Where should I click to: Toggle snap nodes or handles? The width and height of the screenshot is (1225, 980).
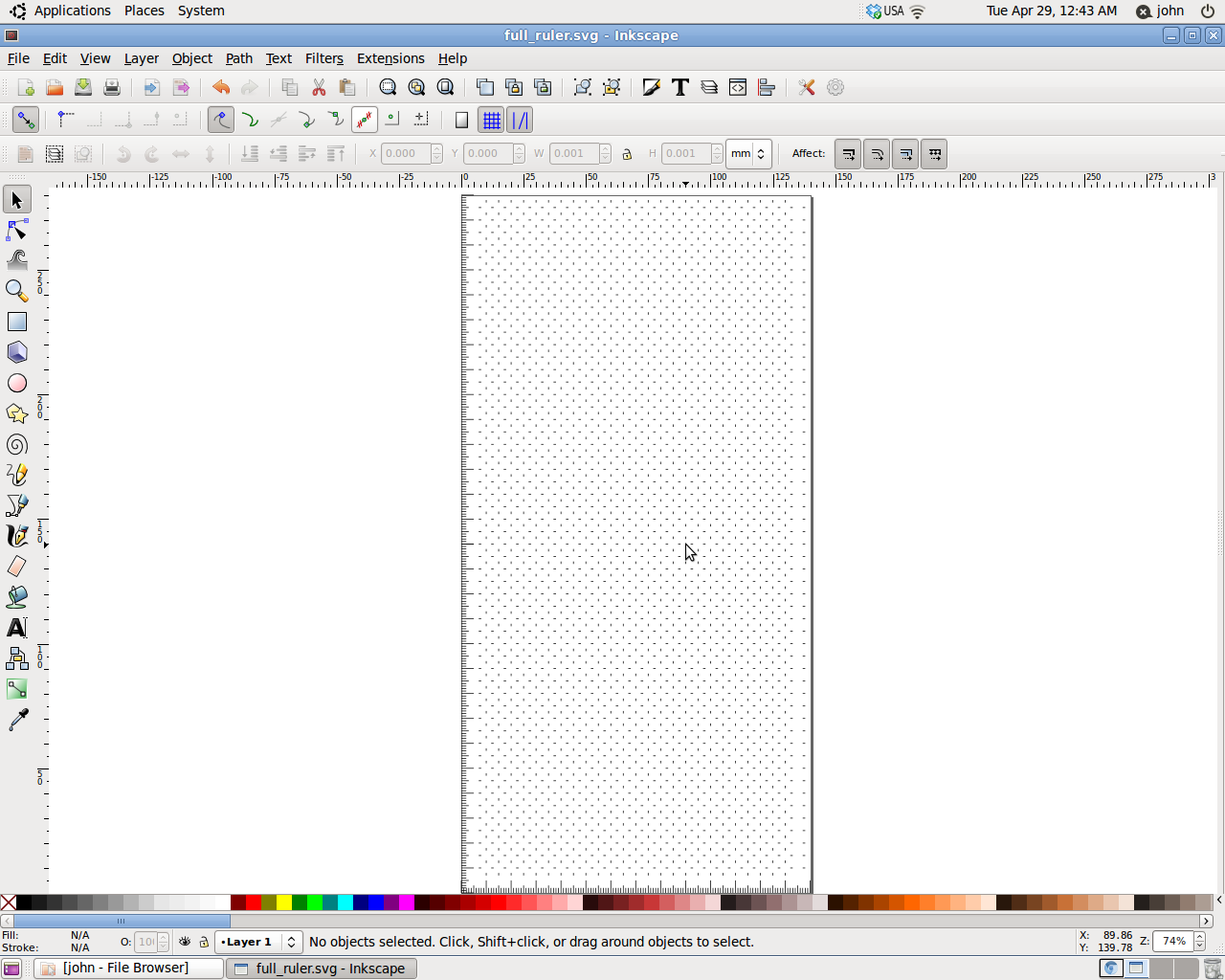click(221, 120)
